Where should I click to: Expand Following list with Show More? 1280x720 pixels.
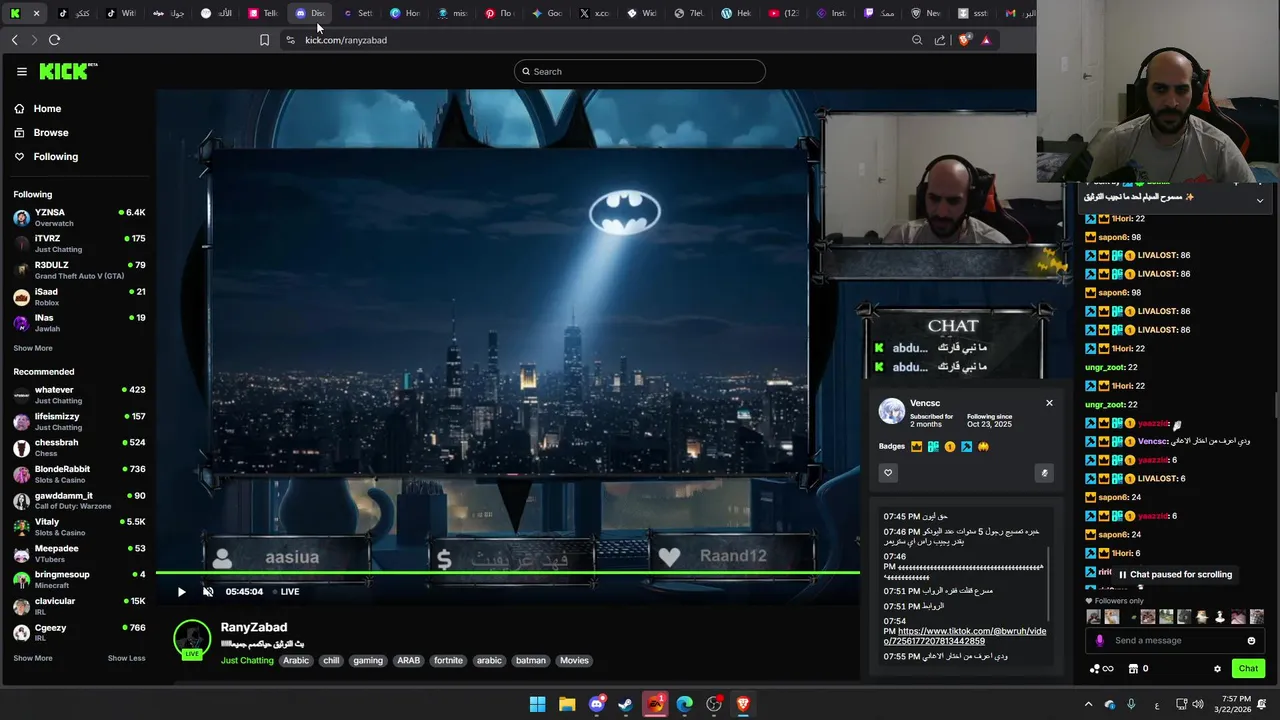click(33, 348)
